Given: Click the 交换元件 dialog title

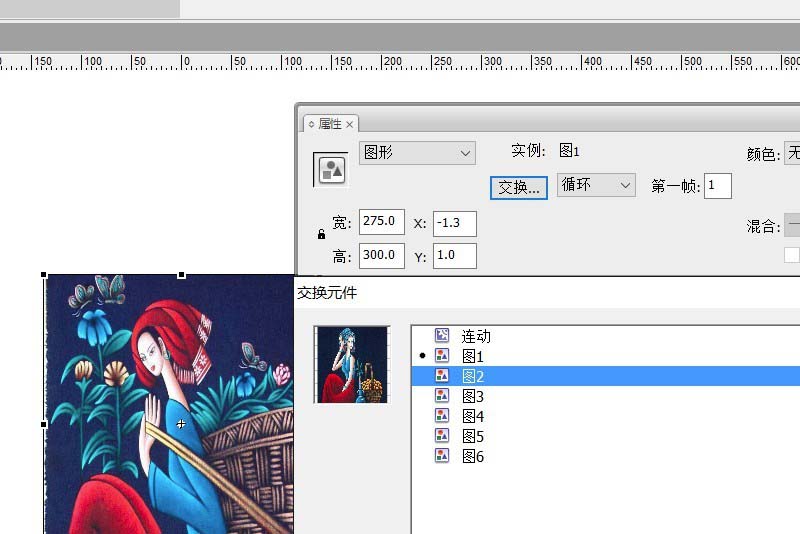Looking at the screenshot, I should click(327, 293).
